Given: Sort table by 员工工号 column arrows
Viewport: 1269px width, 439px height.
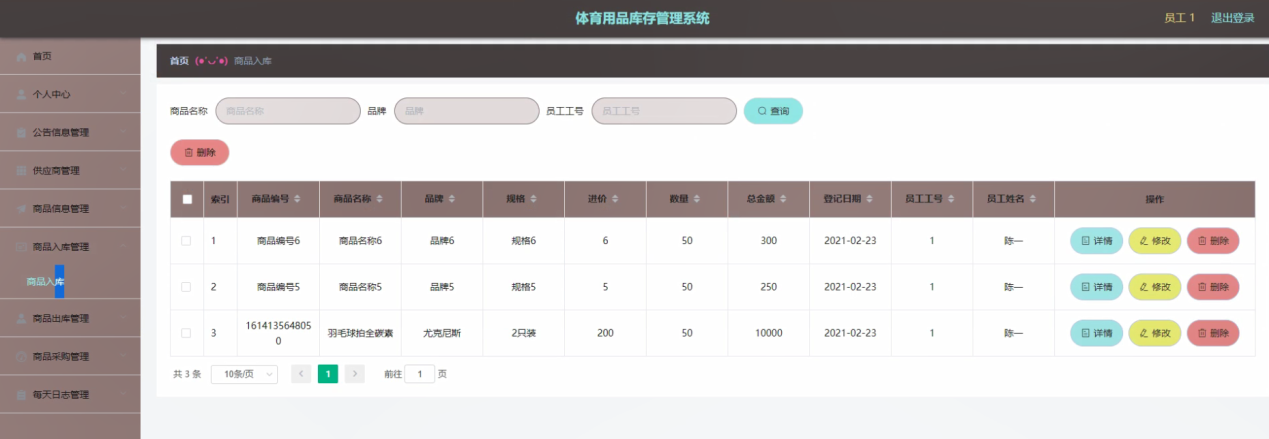Looking at the screenshot, I should (x=951, y=199).
